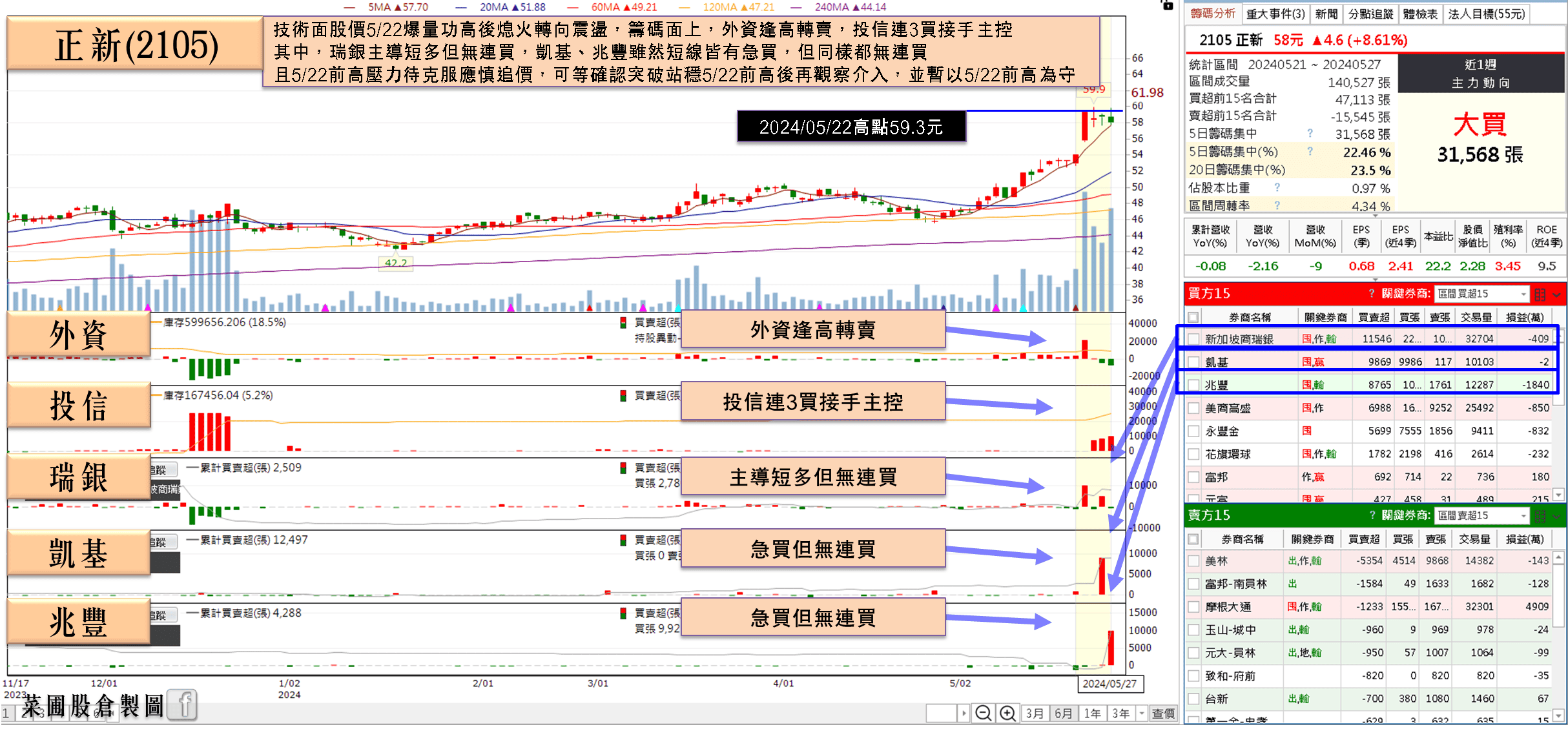This screenshot has height=740, width=1568.
Task: Tick checkbox for 美商高盛 row
Action: [1193, 408]
